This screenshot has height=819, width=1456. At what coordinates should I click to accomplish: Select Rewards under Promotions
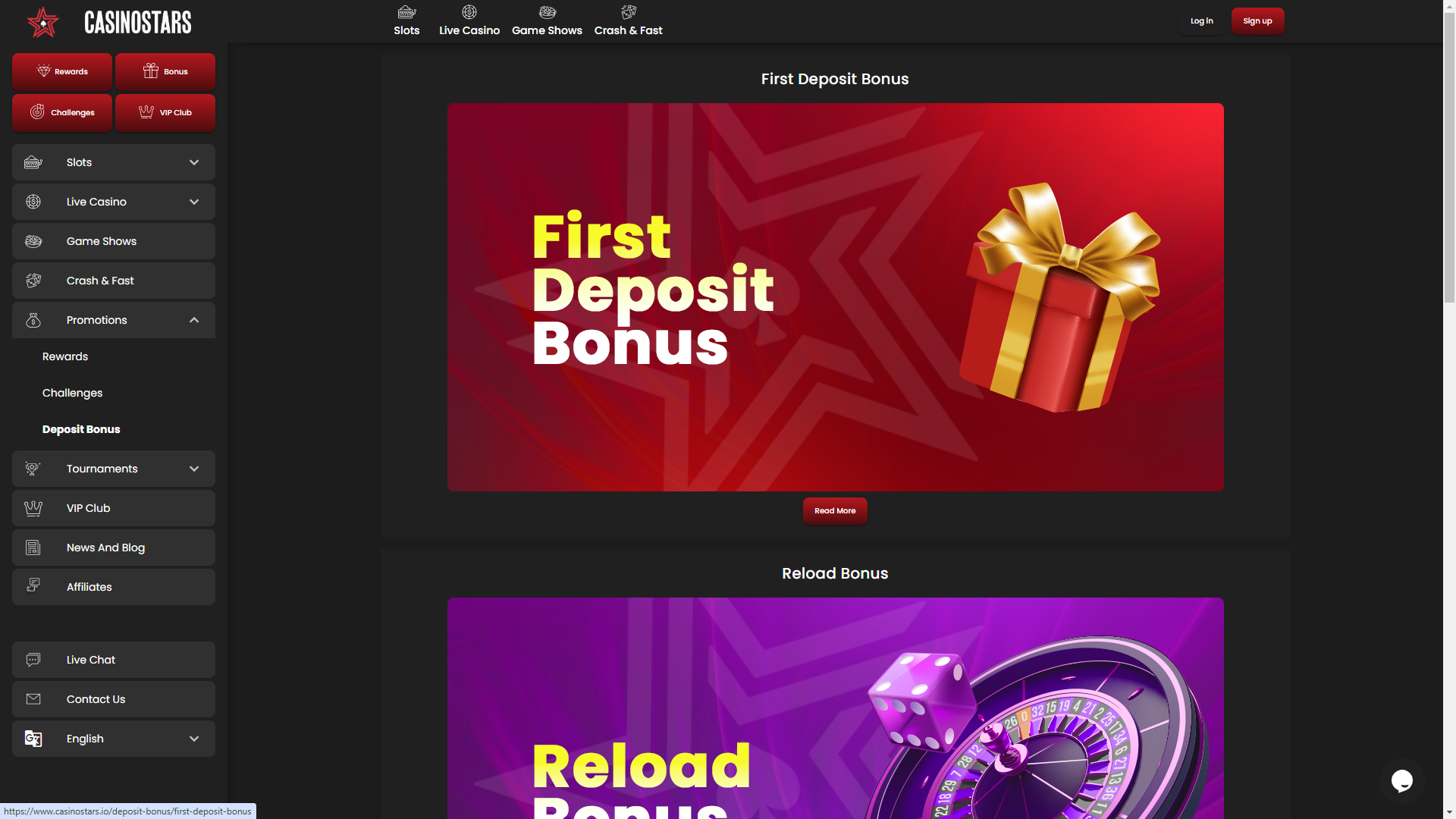click(x=65, y=356)
